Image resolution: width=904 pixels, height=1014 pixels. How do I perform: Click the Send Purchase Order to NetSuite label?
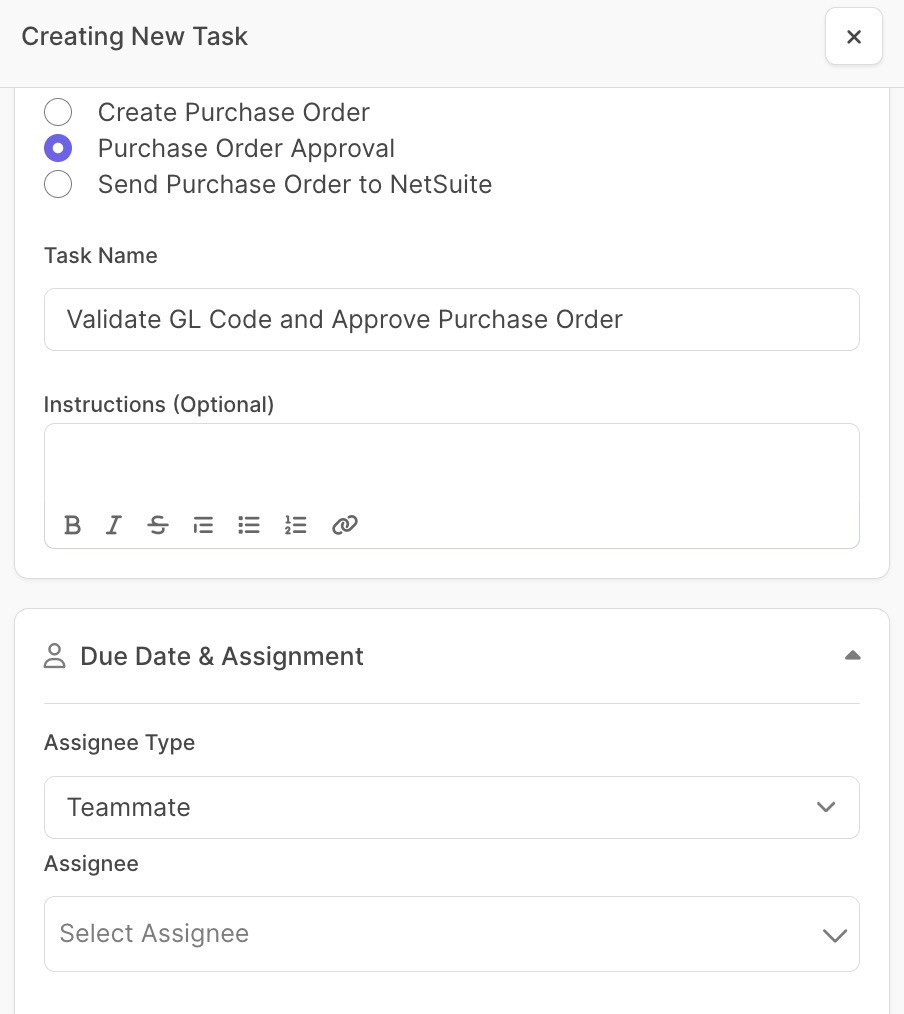coord(295,184)
